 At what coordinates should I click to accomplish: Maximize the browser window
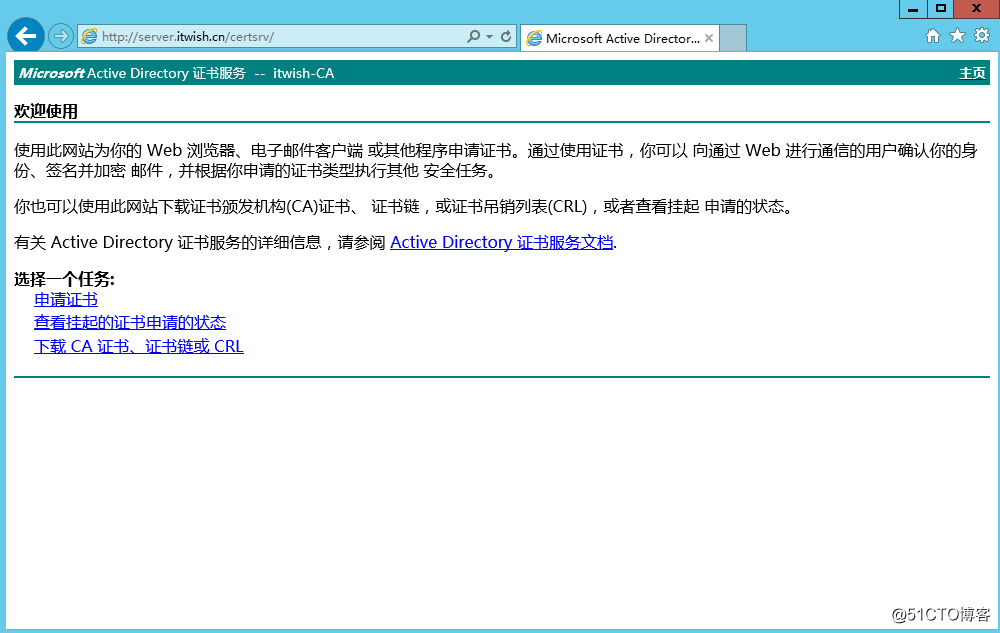click(940, 9)
